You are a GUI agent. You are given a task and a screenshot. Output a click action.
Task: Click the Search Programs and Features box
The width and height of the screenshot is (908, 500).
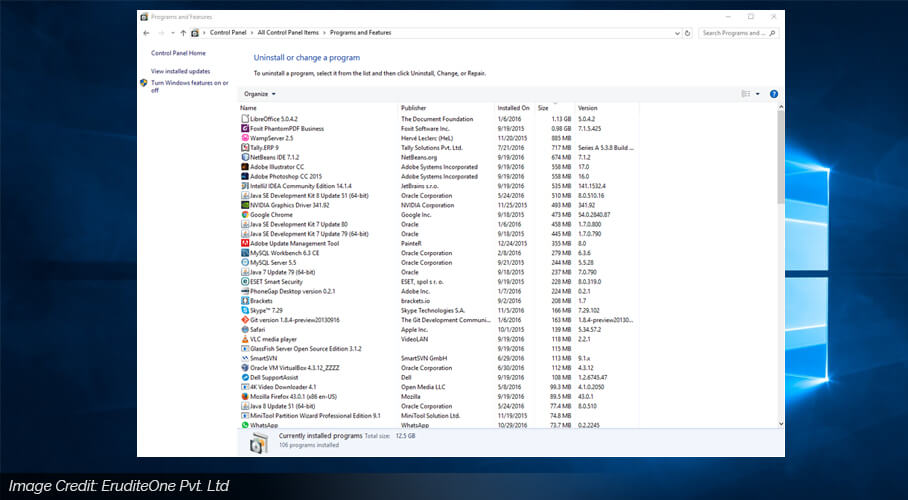[738, 33]
